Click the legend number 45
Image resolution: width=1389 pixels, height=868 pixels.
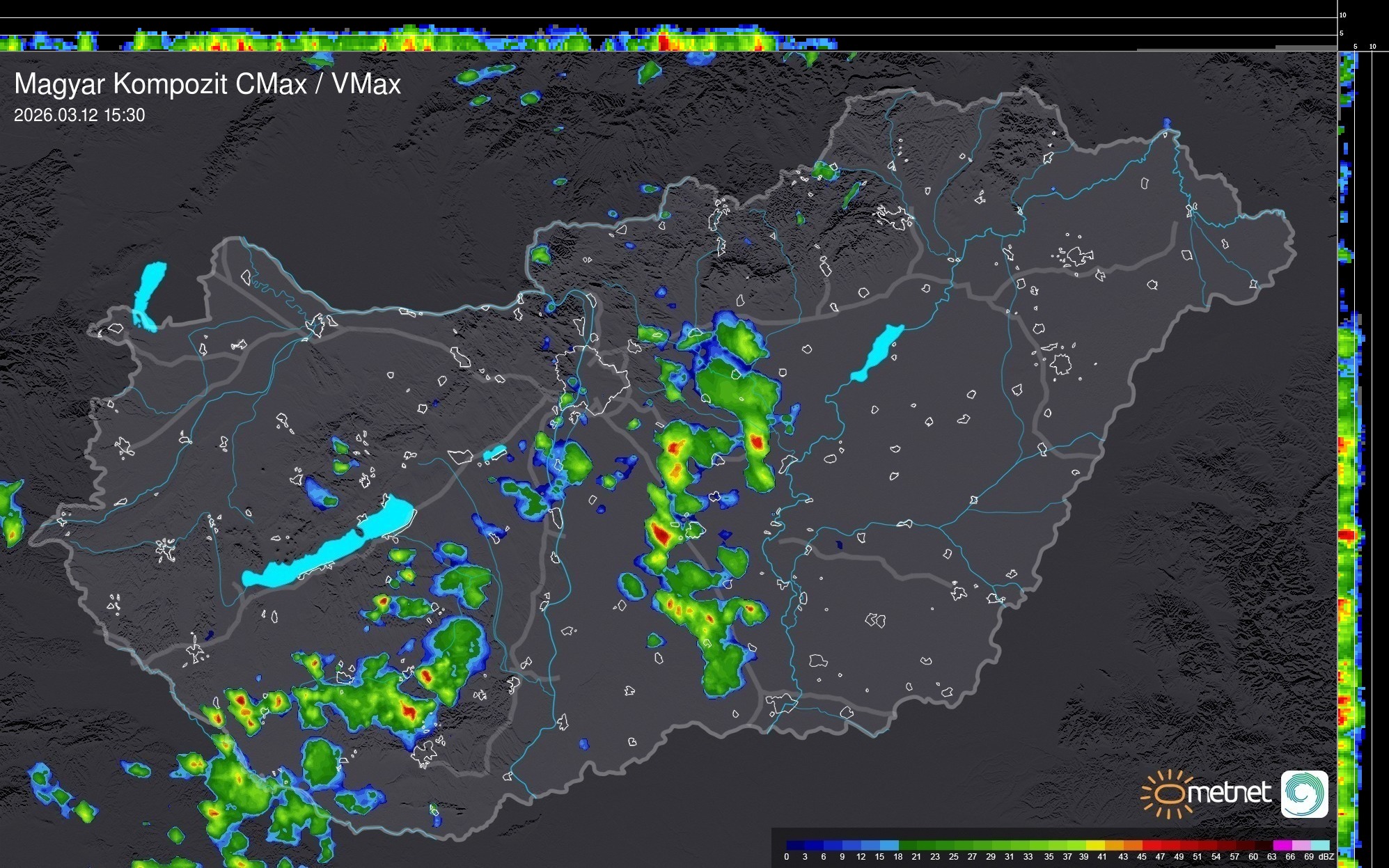[1142, 857]
